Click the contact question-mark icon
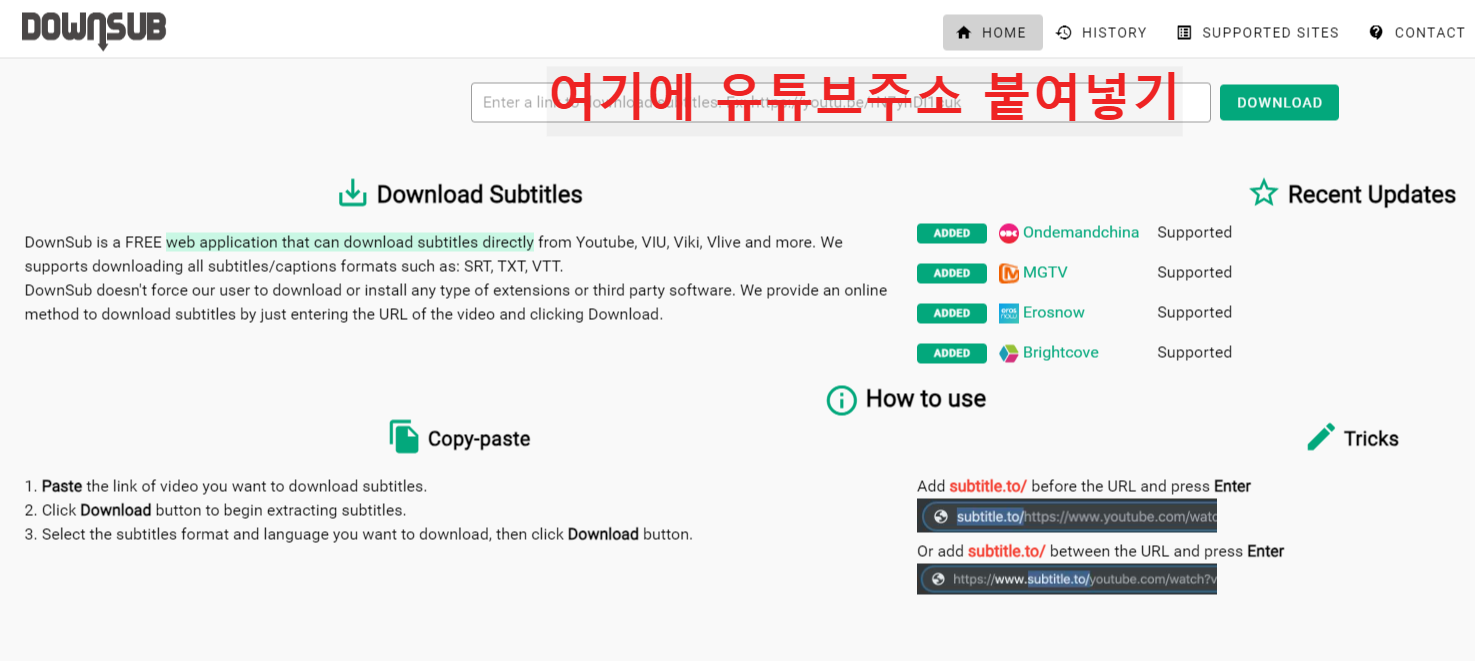 [1376, 32]
